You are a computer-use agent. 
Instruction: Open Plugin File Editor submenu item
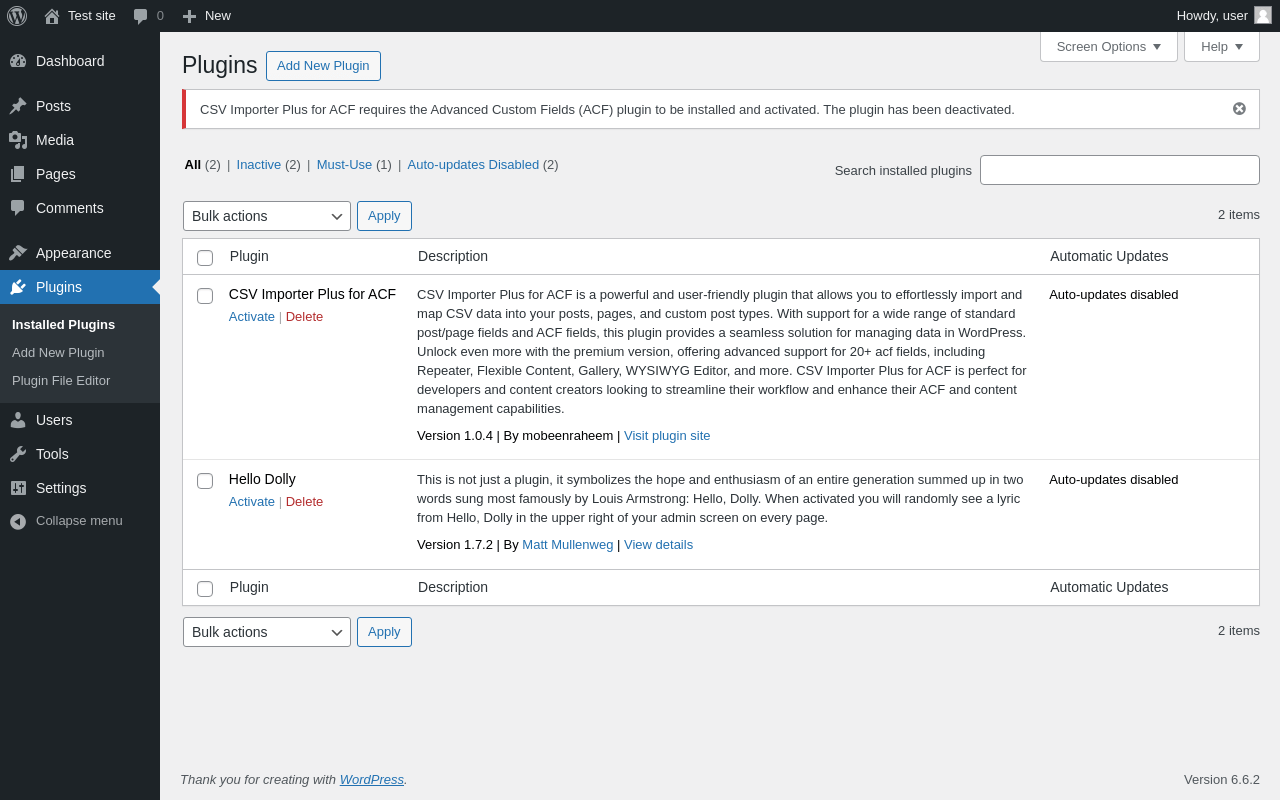(61, 380)
